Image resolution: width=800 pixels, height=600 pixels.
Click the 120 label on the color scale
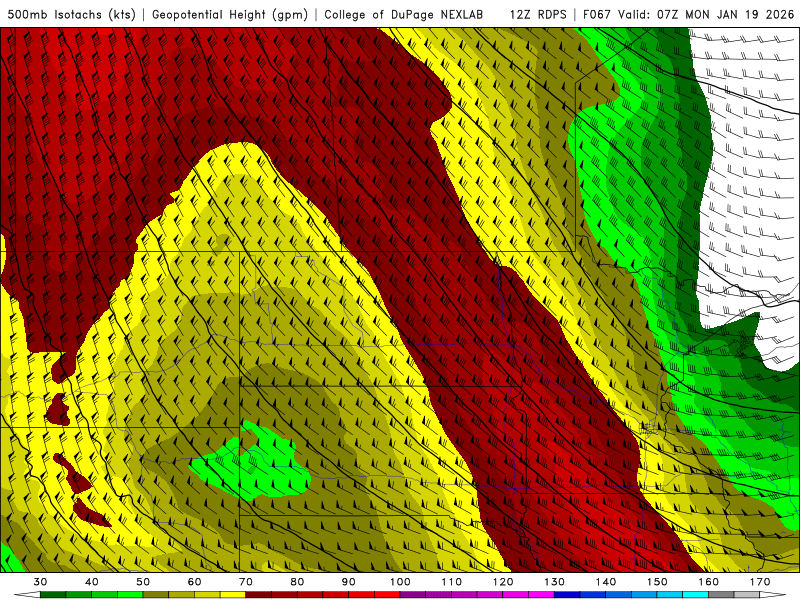[x=503, y=582]
